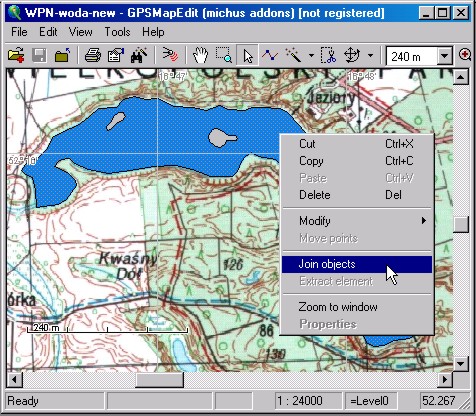Open the Tools menu

click(x=117, y=32)
